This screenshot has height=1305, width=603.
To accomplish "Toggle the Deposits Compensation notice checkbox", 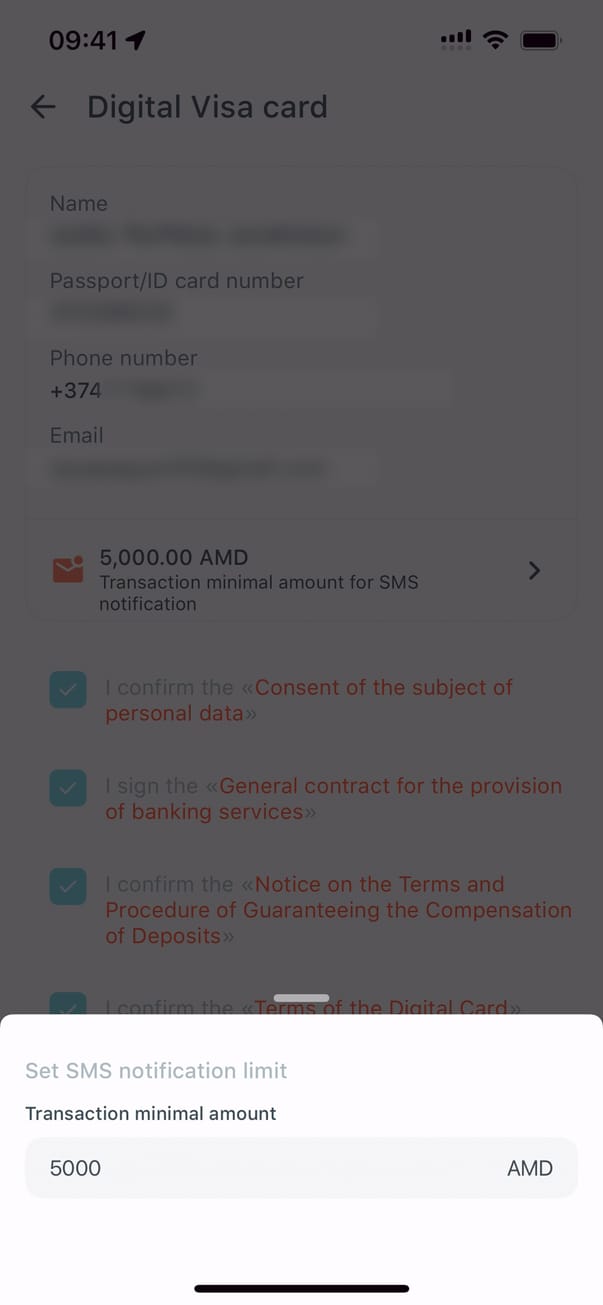I will 68,886.
